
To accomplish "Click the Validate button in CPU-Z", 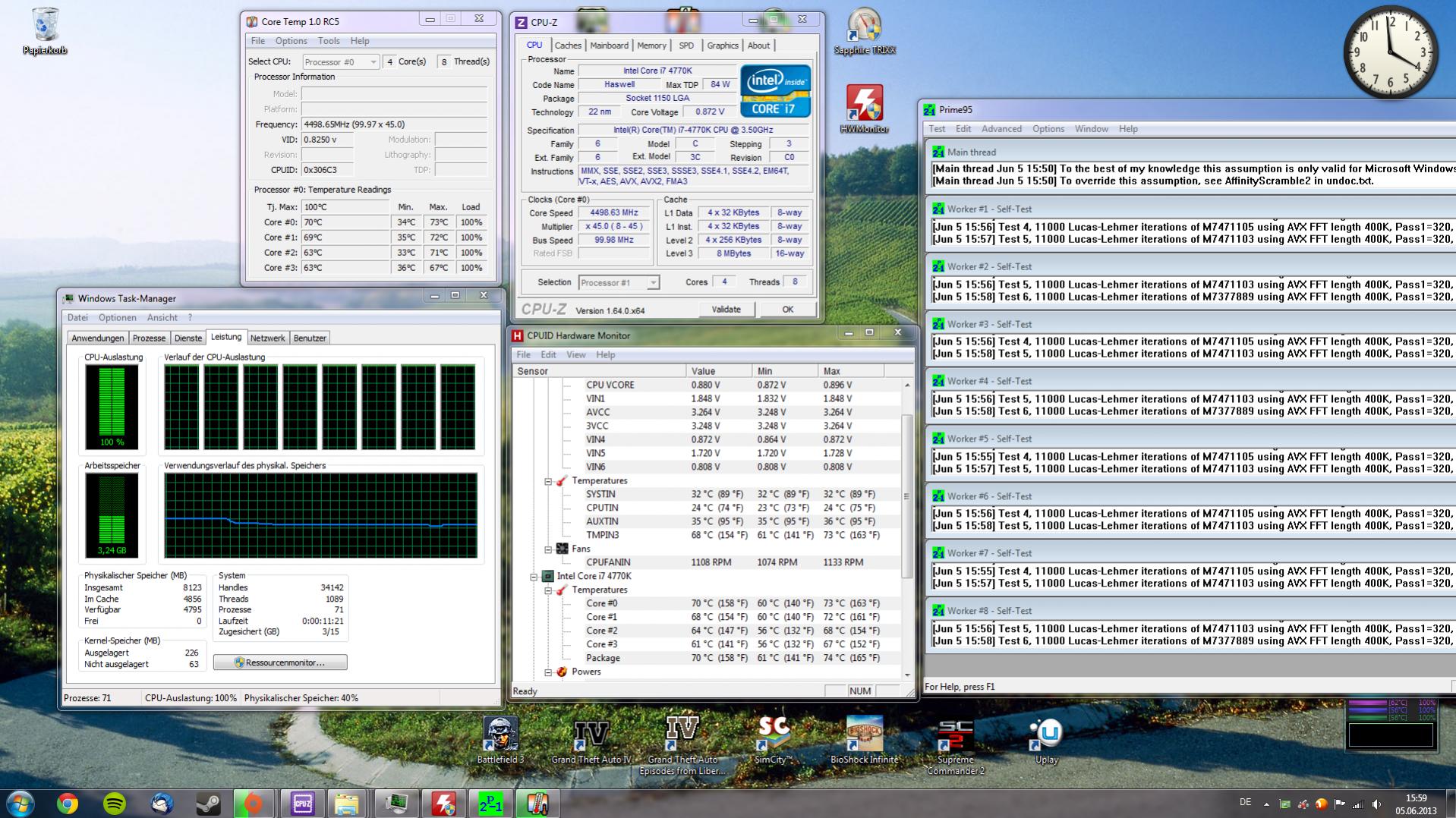I will 726,310.
